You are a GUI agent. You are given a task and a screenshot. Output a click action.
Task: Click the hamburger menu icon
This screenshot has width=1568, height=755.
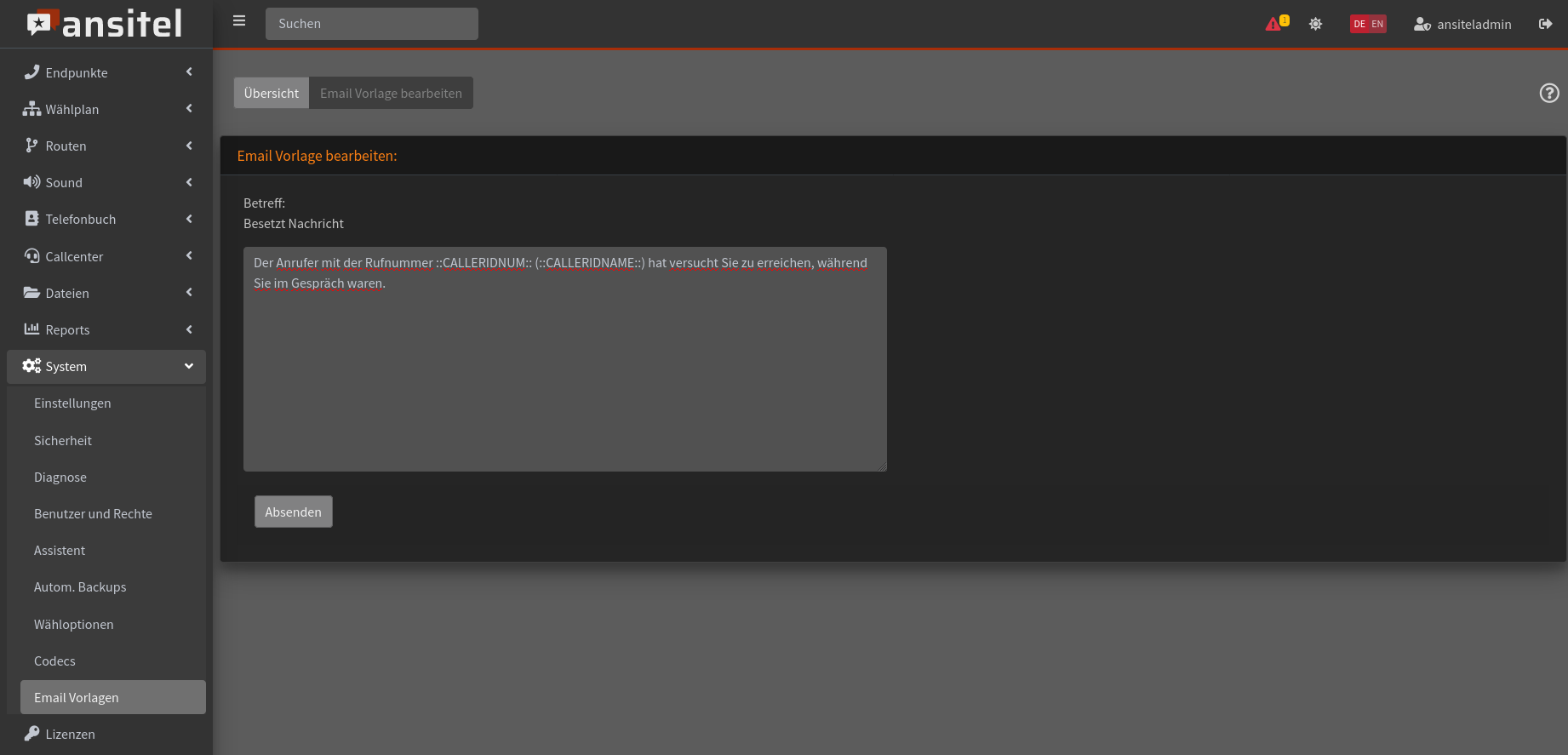point(239,21)
